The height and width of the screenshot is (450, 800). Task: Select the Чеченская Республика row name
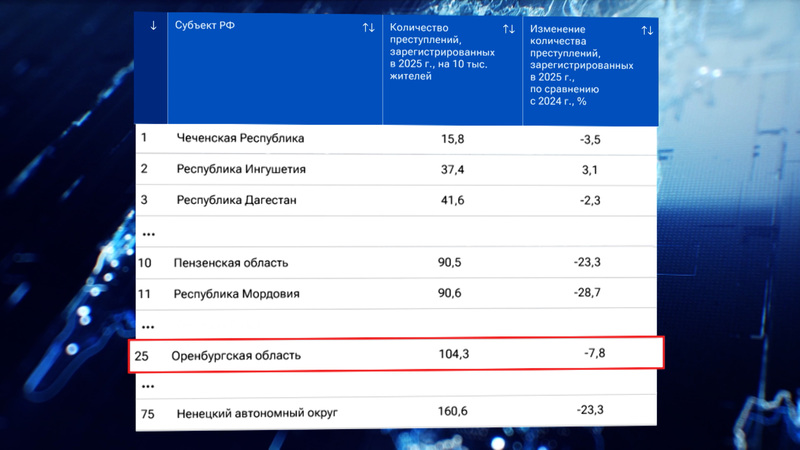click(x=240, y=138)
